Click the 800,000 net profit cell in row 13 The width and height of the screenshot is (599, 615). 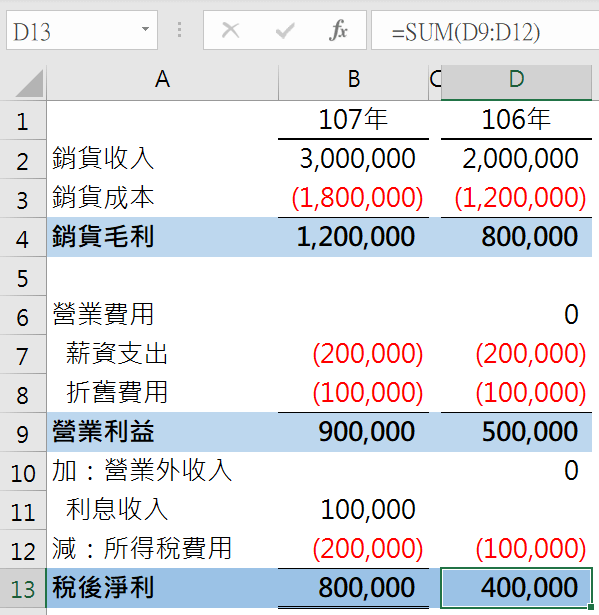pos(353,588)
